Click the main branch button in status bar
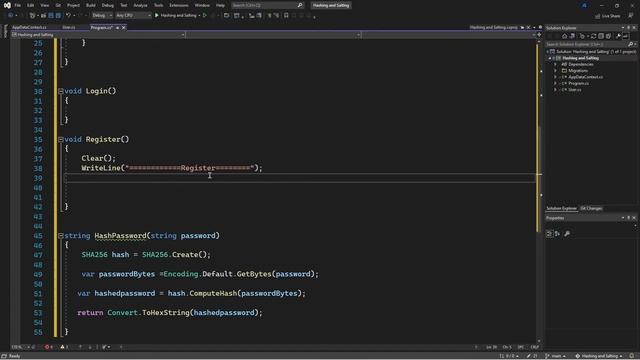 click(x=556, y=356)
